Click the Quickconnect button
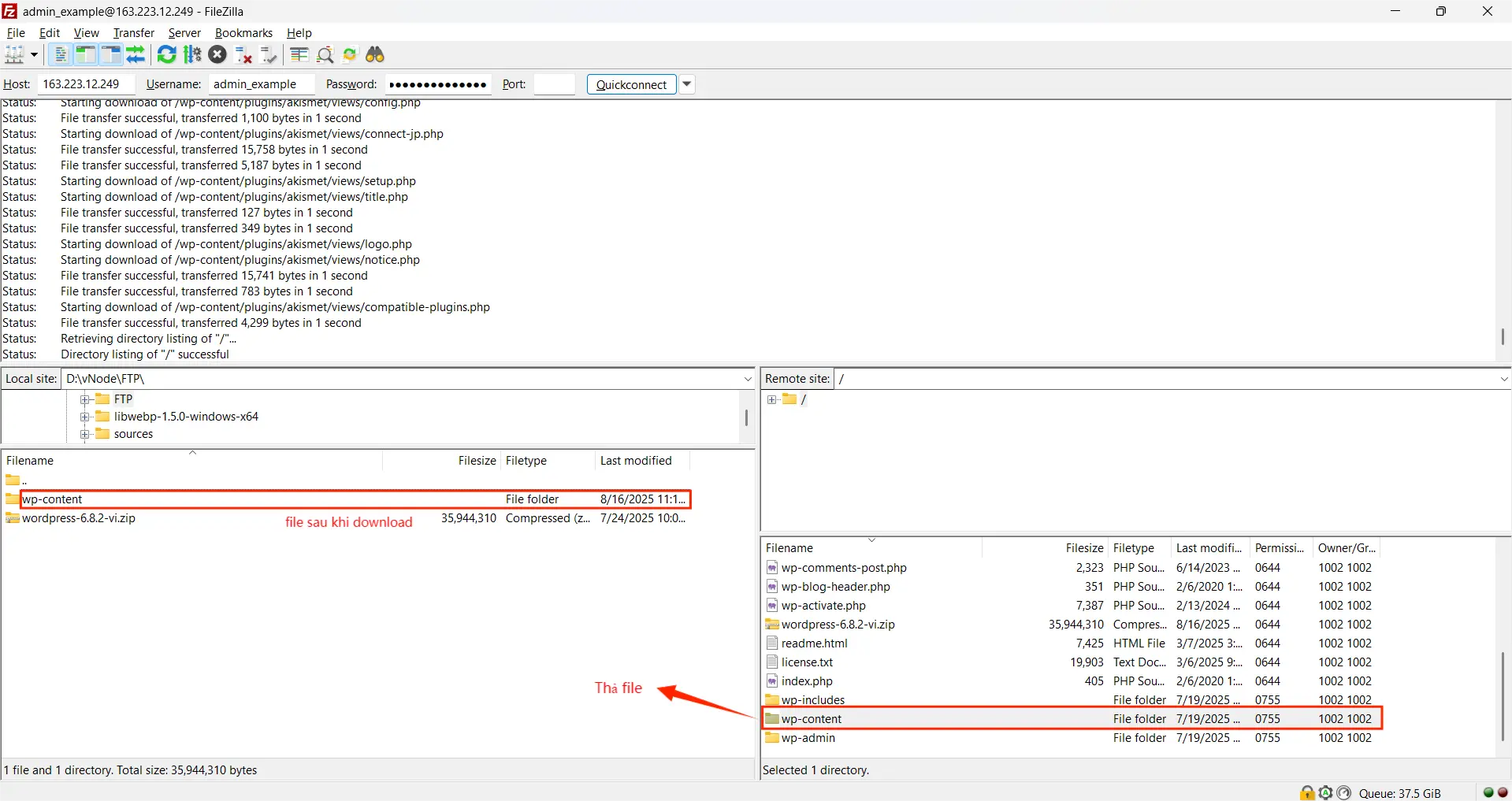 [631, 84]
